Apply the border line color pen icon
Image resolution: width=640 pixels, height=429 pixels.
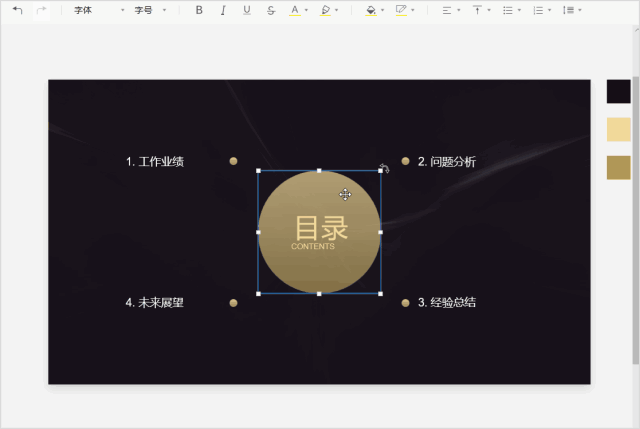coord(401,10)
